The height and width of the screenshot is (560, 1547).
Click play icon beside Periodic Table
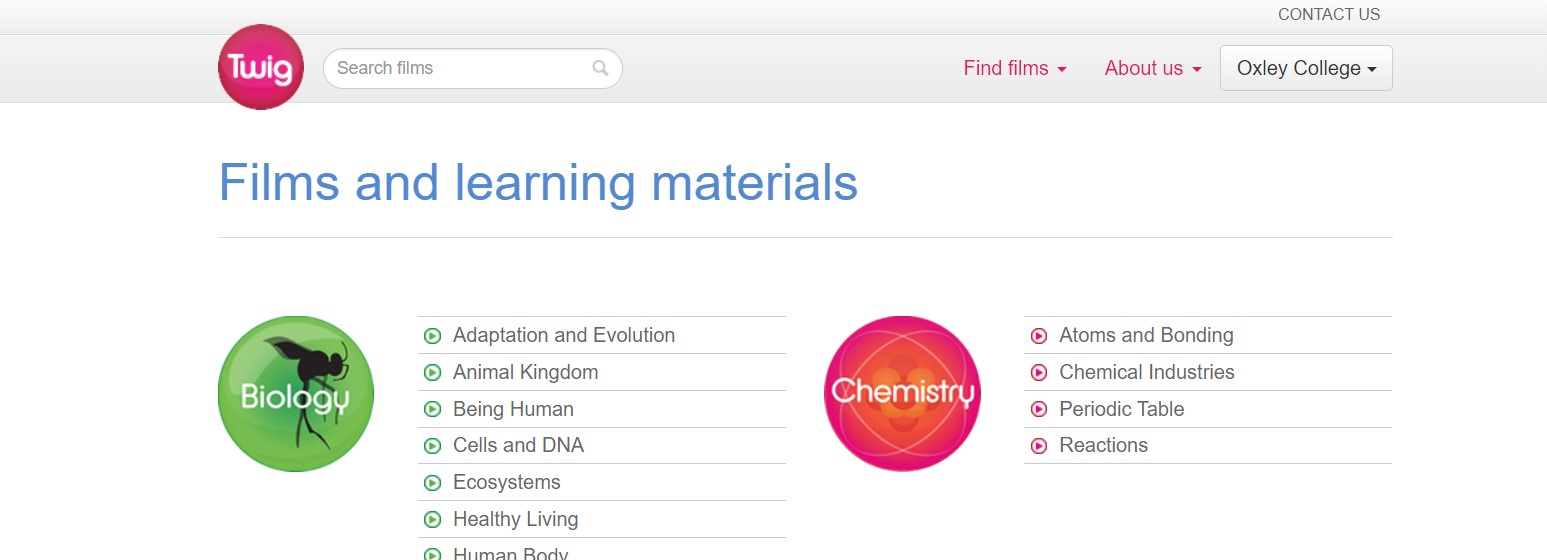point(1039,409)
